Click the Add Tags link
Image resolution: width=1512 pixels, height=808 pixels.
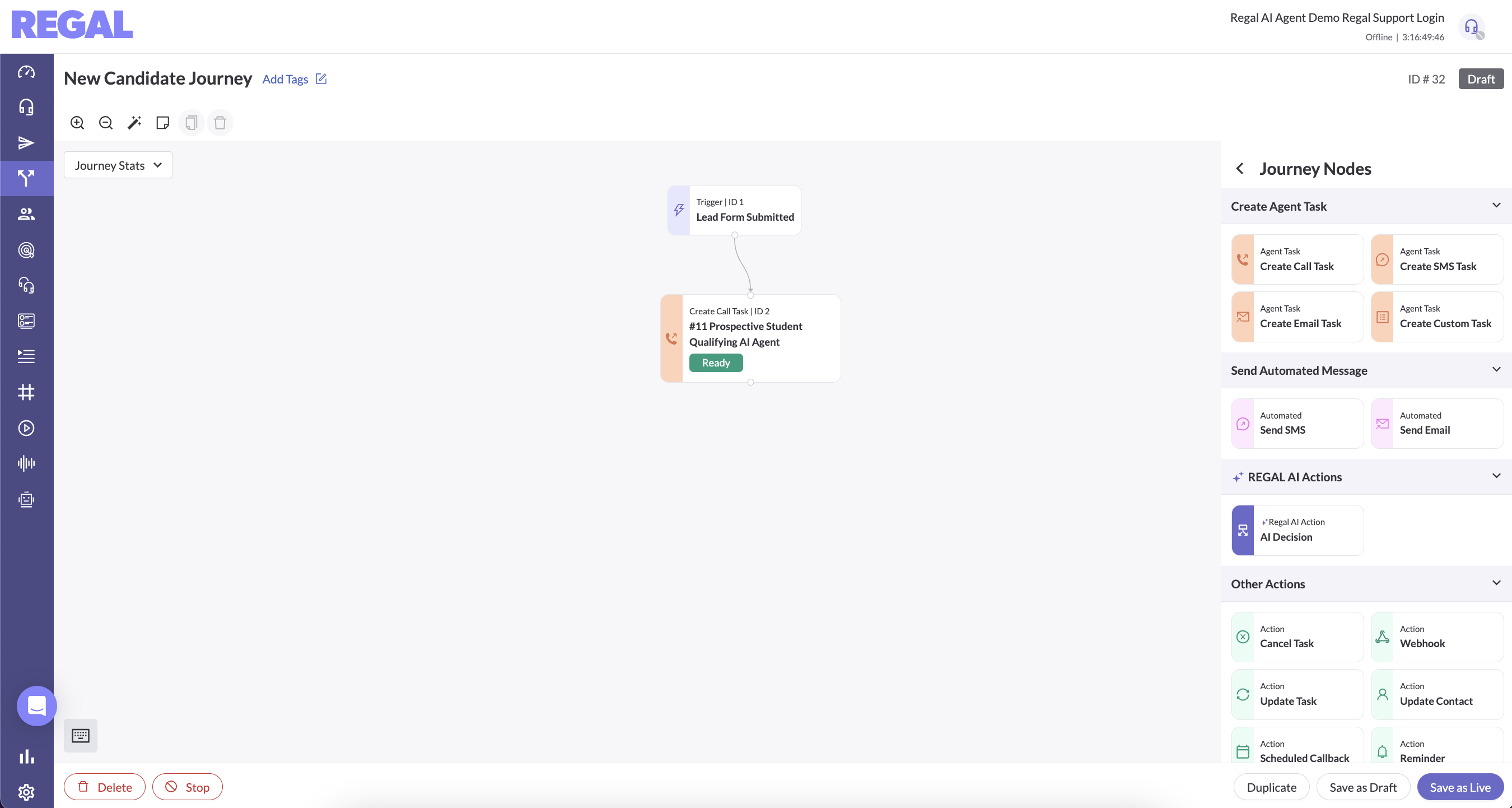click(x=285, y=78)
